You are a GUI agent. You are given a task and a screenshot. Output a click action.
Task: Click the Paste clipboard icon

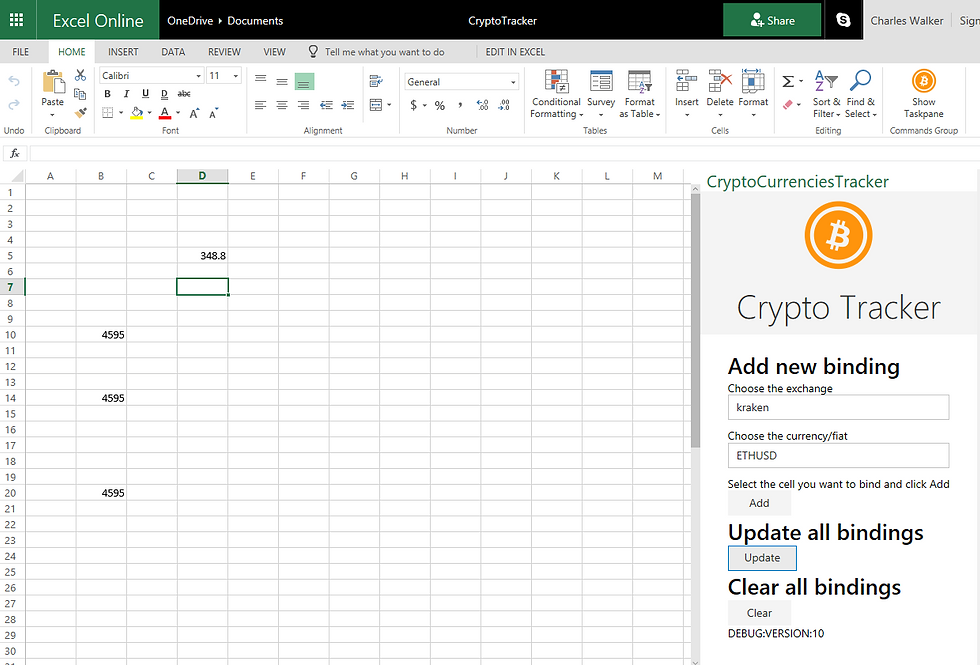(53, 82)
